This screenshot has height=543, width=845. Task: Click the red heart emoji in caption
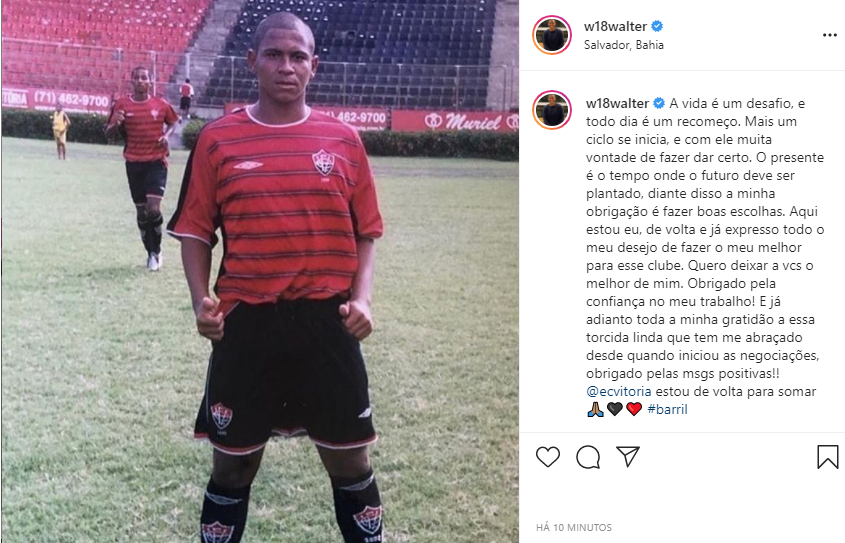634,409
